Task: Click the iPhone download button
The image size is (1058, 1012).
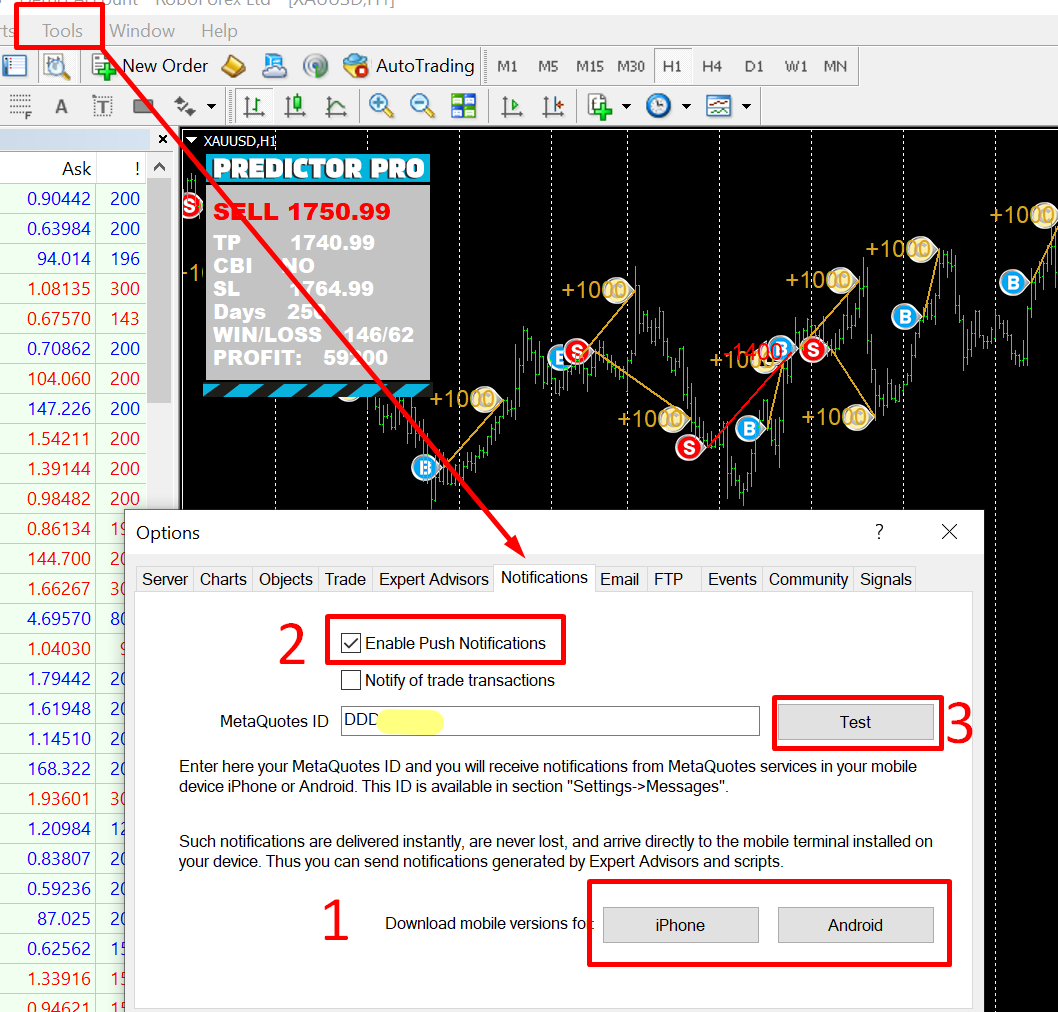Action: click(x=680, y=925)
